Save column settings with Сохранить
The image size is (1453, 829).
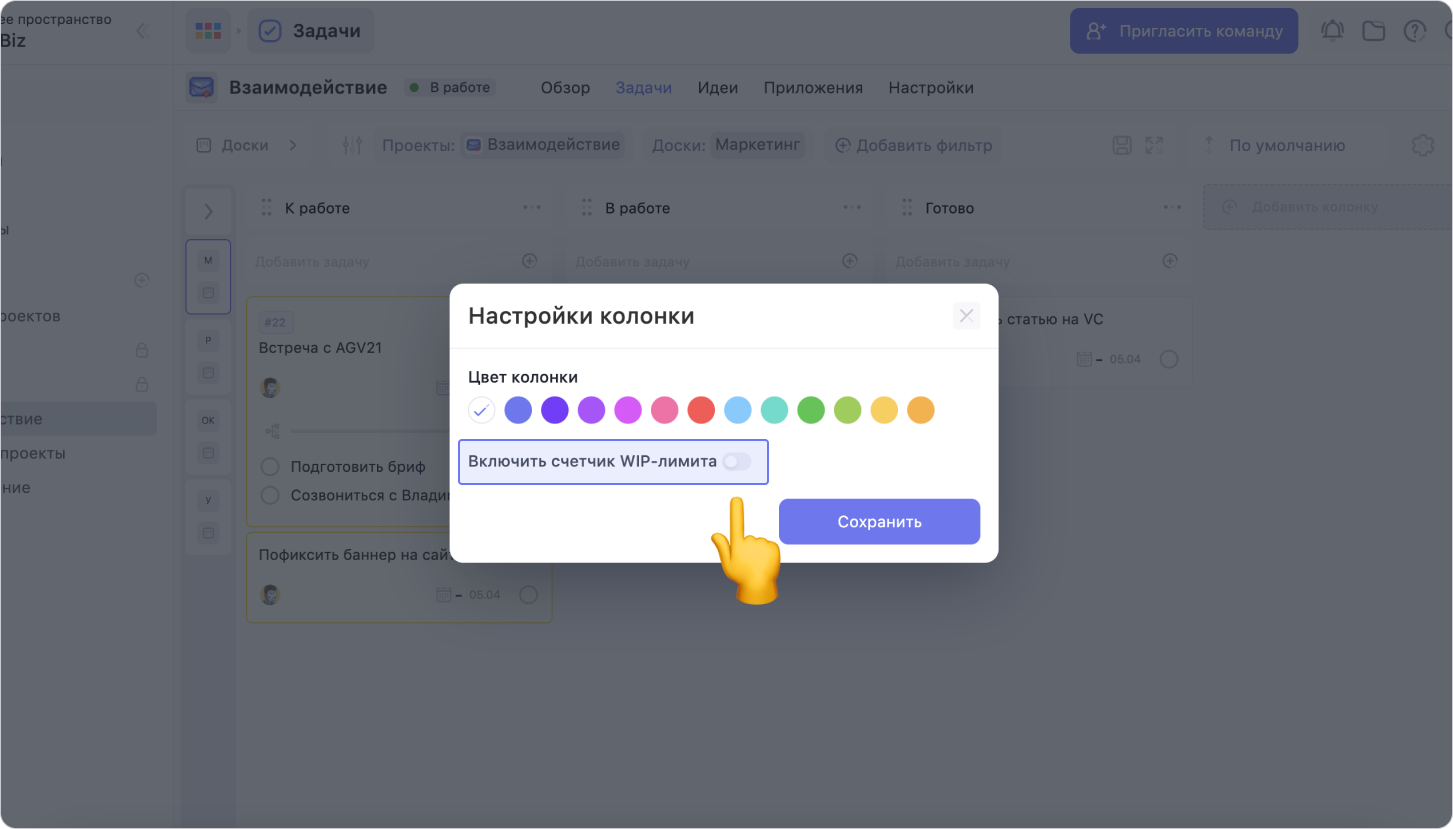(879, 522)
